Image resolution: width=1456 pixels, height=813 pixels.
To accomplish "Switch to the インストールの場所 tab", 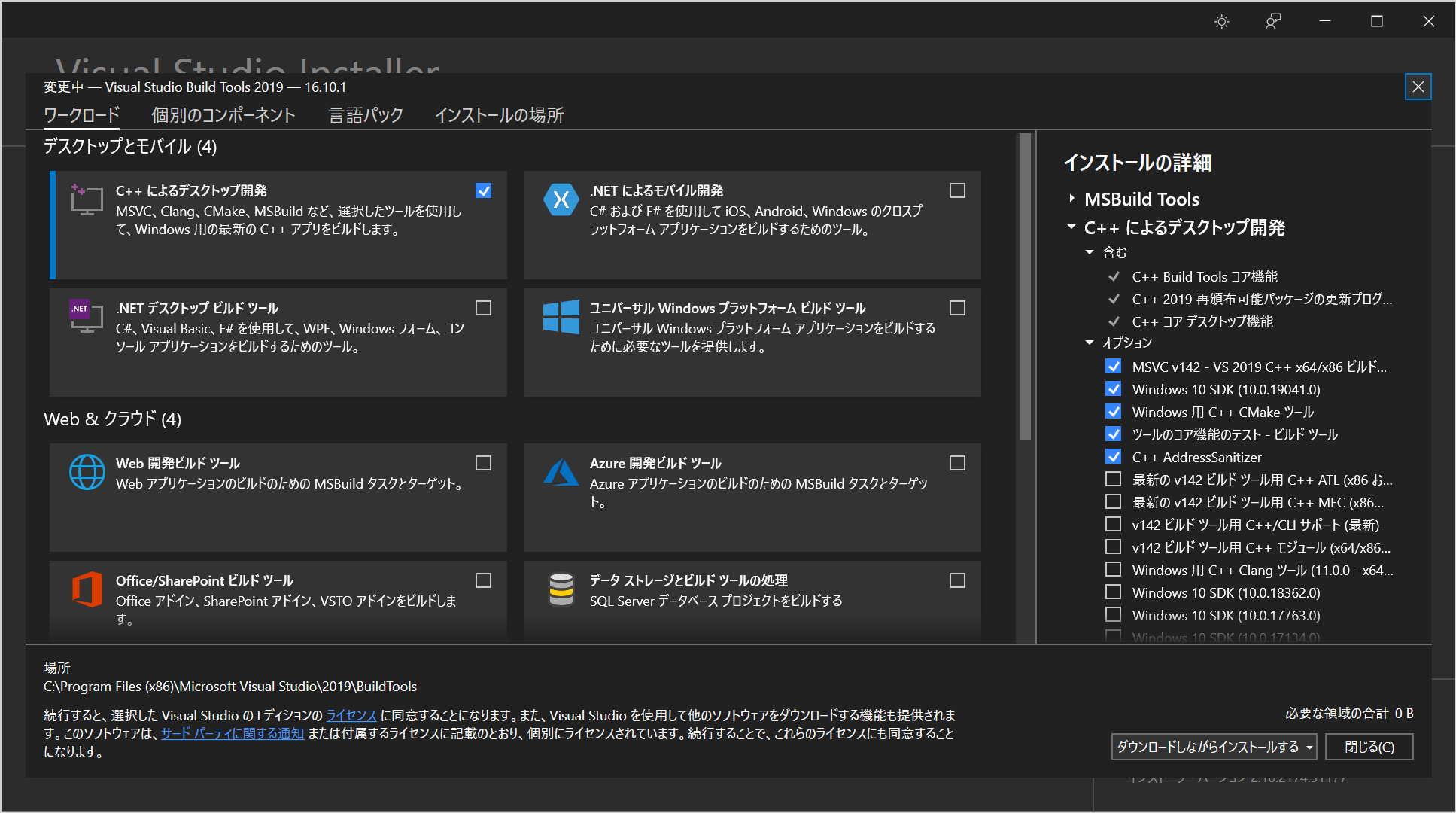I will coord(499,115).
